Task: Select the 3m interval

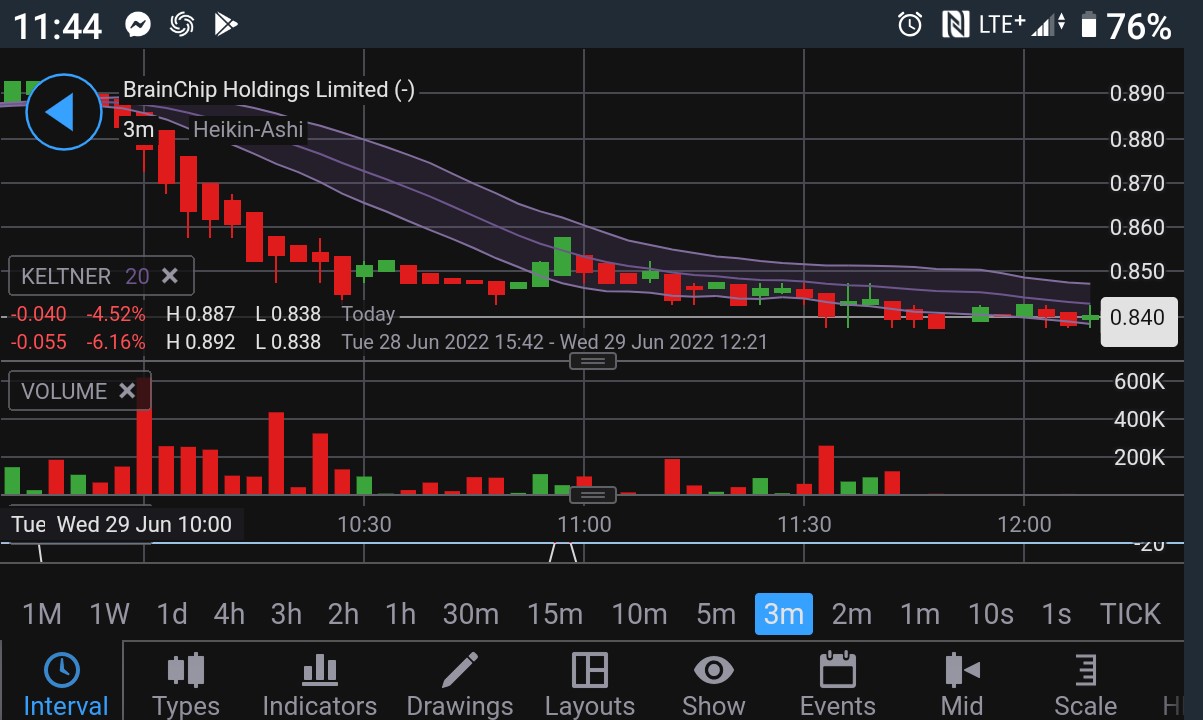Action: (x=783, y=614)
